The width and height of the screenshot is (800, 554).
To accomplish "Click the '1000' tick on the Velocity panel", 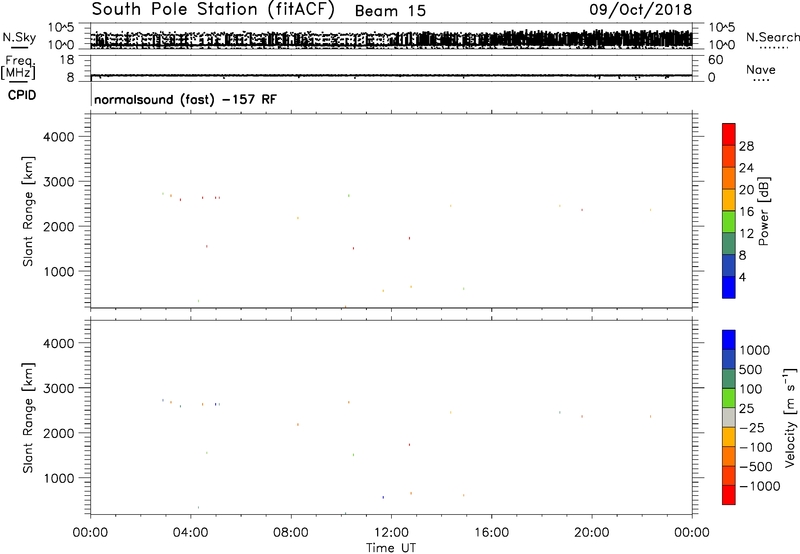I will coord(59,478).
